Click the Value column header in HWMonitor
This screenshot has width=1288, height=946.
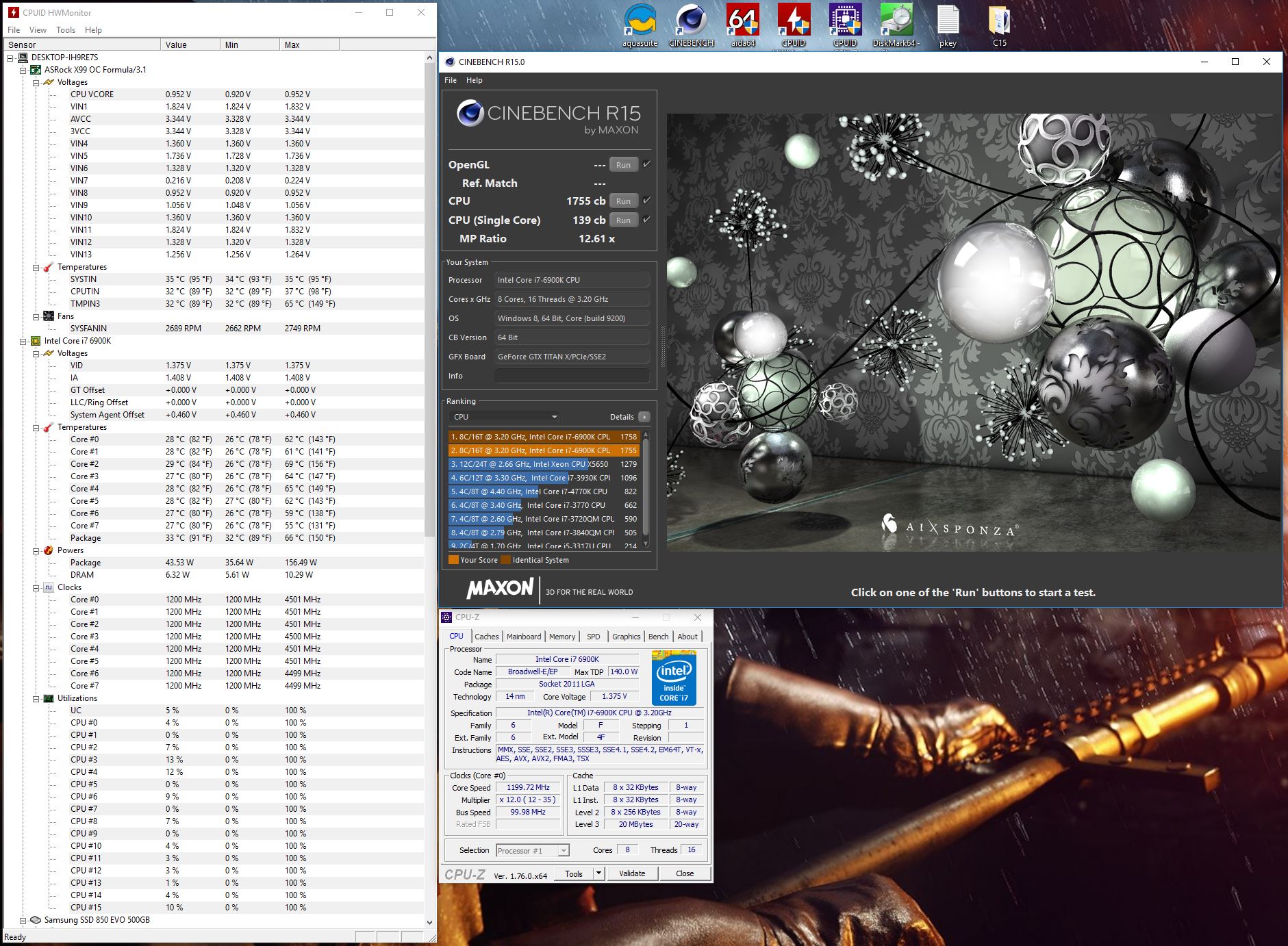tap(190, 44)
